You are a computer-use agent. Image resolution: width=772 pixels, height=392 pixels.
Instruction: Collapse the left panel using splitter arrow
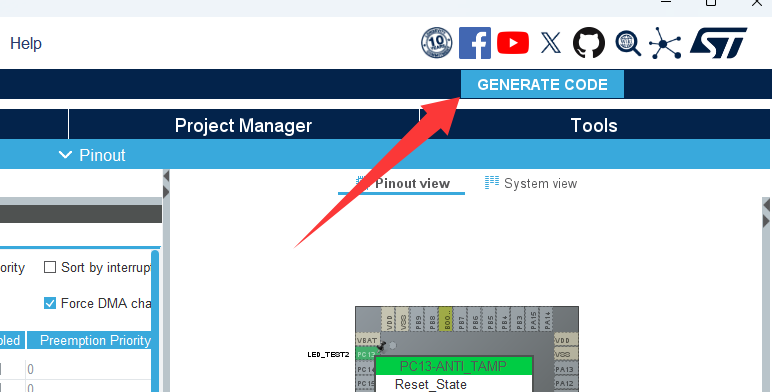pos(166,176)
